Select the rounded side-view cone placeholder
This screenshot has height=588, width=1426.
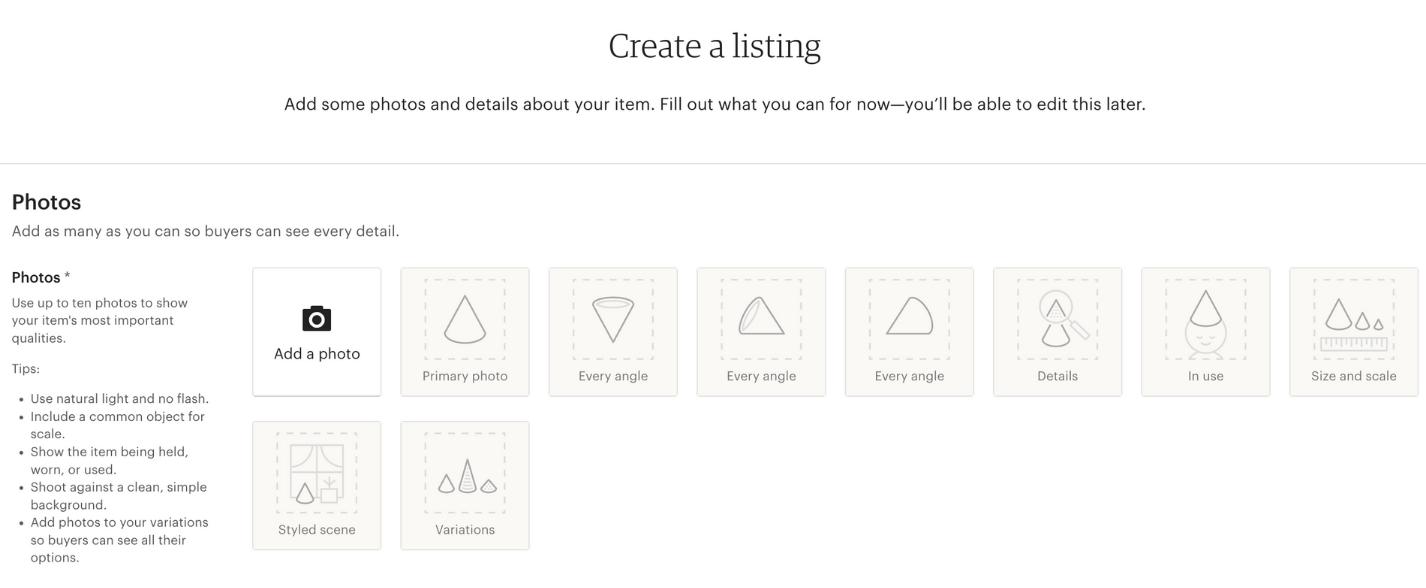click(909, 318)
